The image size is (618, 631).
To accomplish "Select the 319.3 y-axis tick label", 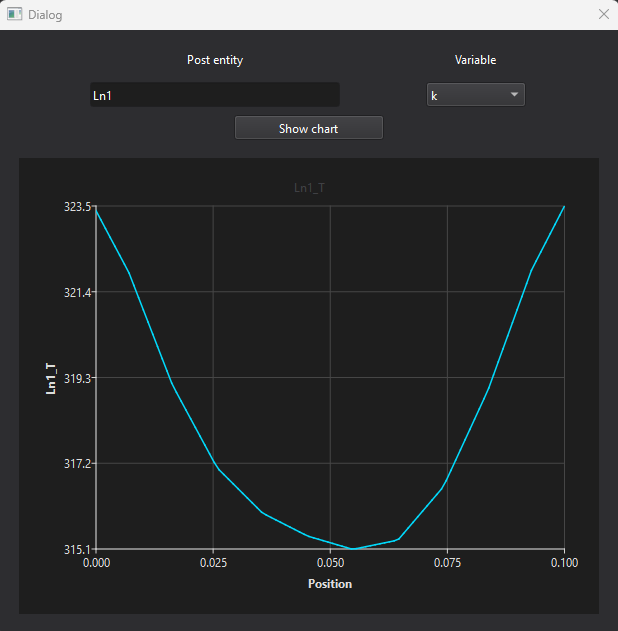I will [x=77, y=378].
